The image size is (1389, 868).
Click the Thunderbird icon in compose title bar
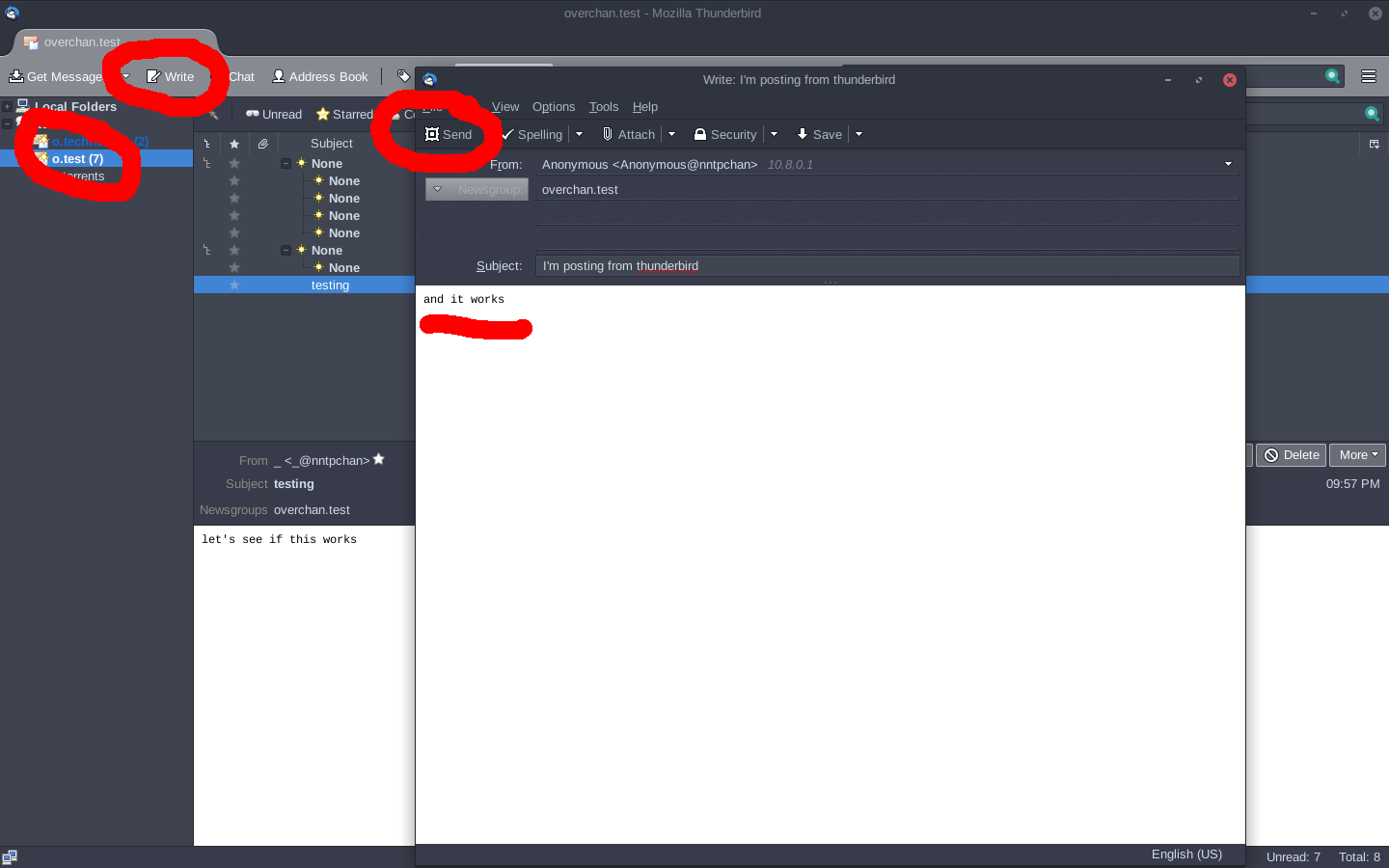pos(429,80)
